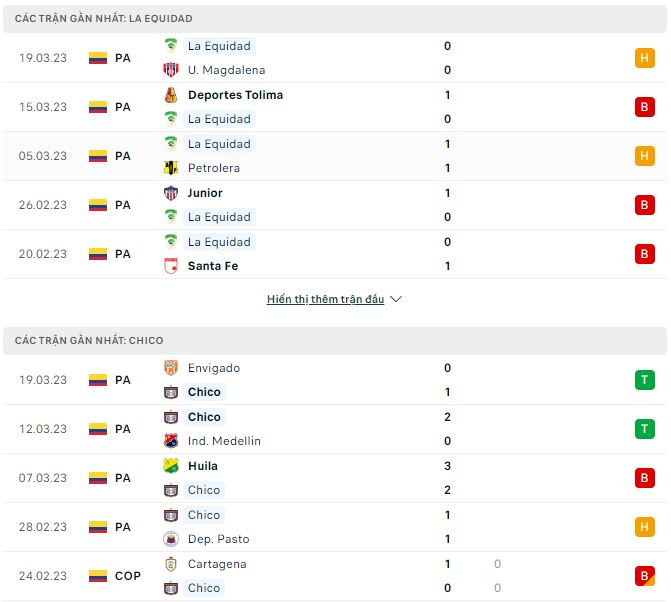Screen dimensions: 671x602
Task: Open the 07.03.23 Huila match row date
Action: (x=42, y=478)
